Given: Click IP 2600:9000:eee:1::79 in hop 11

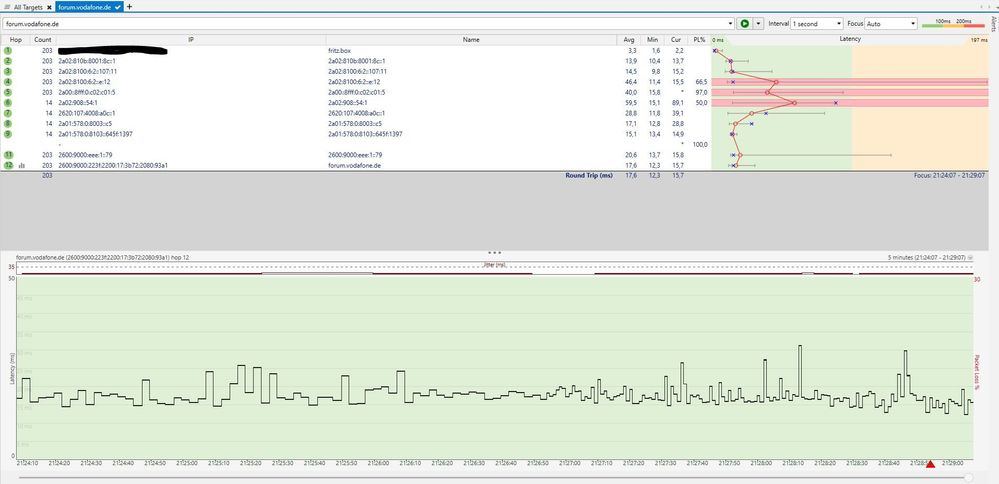Looking at the screenshot, I should pos(85,155).
